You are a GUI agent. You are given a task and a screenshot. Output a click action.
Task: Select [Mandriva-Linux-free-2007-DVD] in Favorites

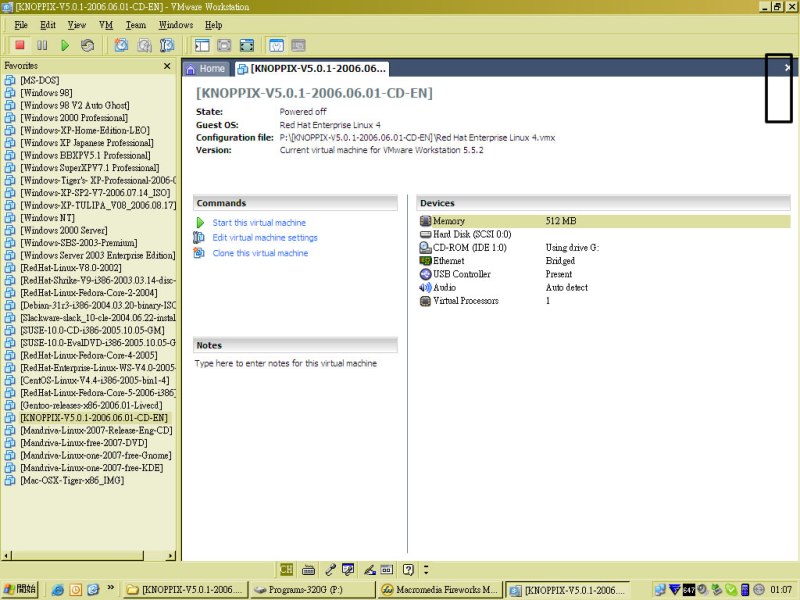pos(84,442)
